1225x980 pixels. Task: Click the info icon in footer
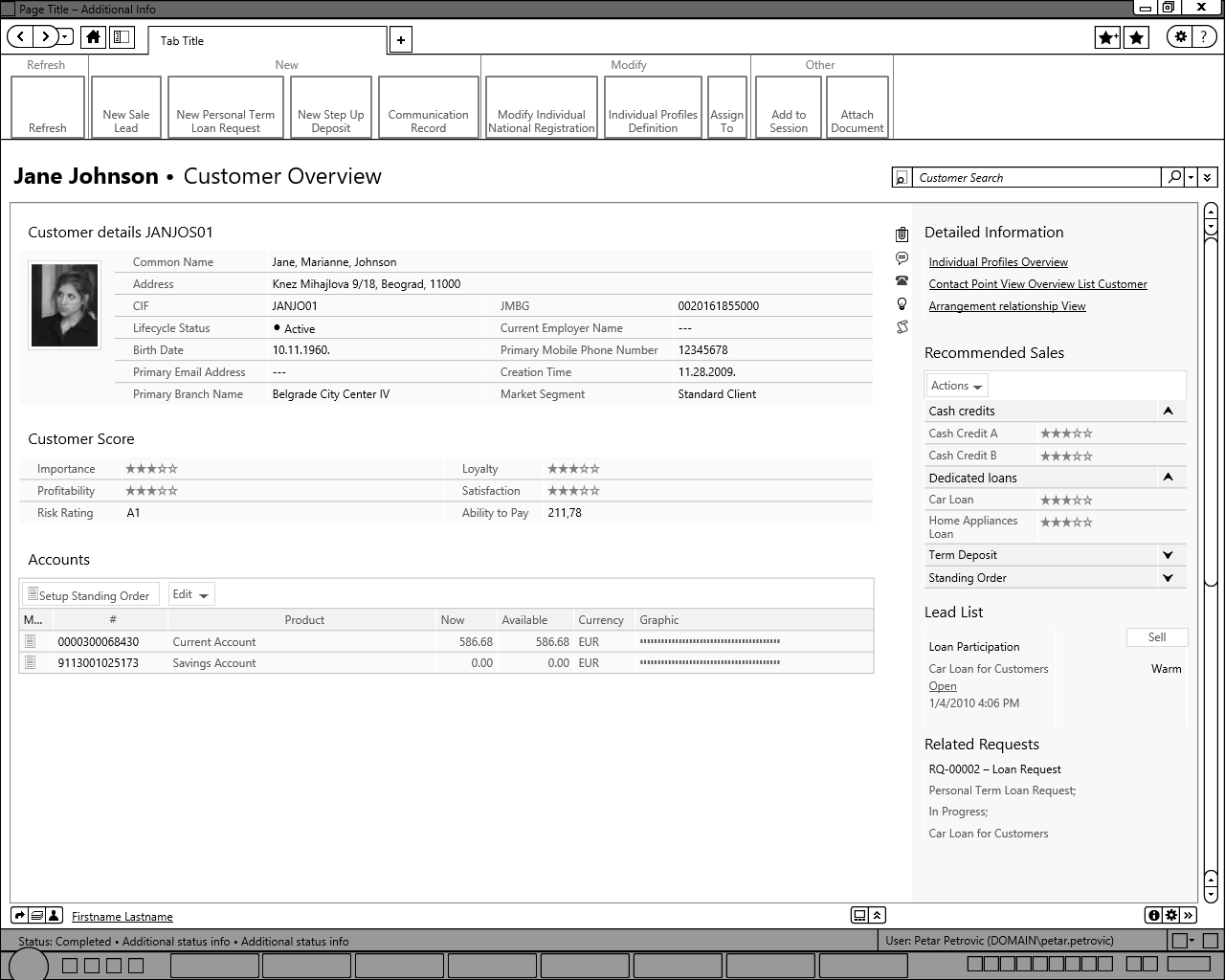coord(1154,915)
